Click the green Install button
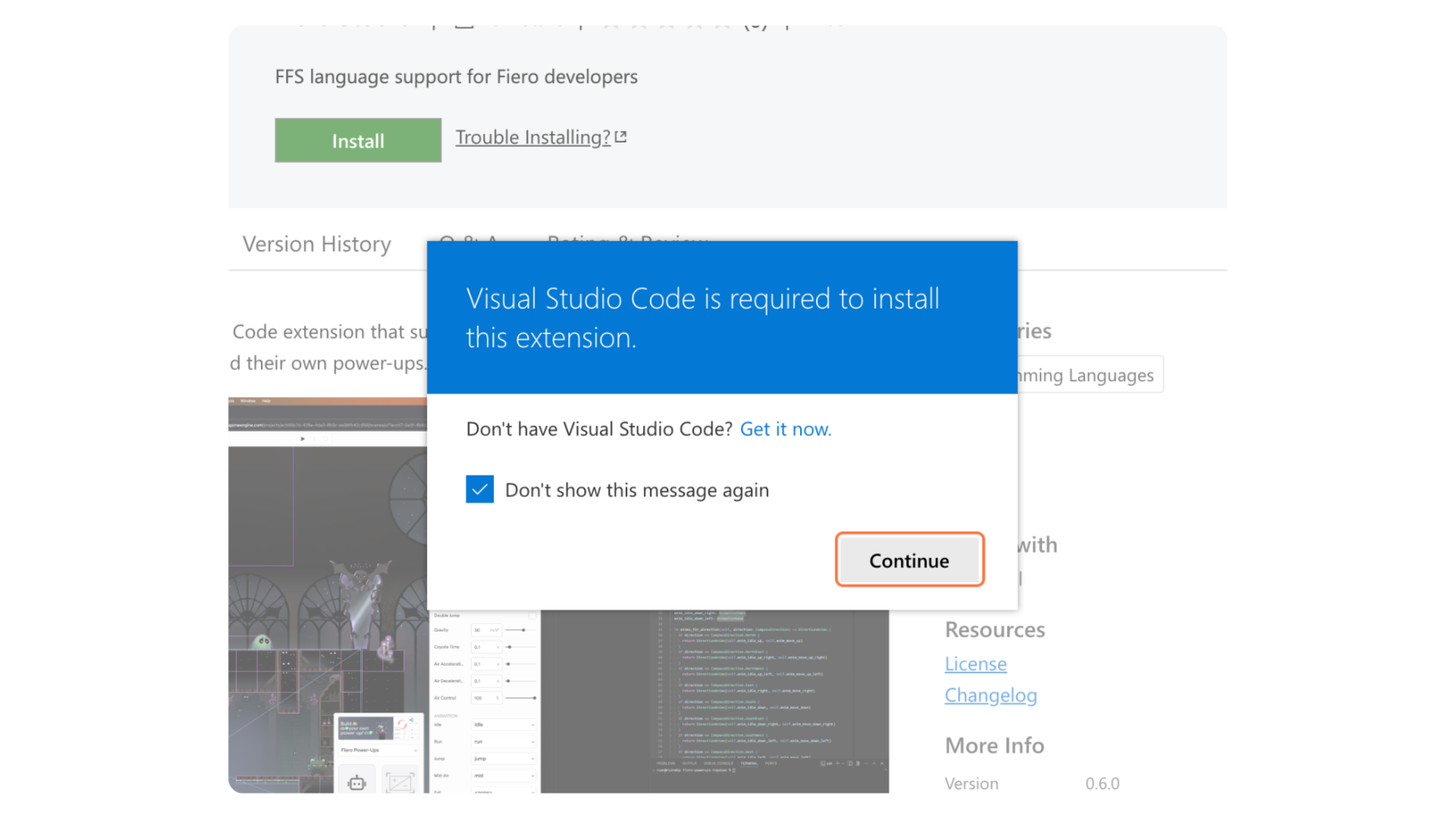The image size is (1456, 819). point(358,140)
